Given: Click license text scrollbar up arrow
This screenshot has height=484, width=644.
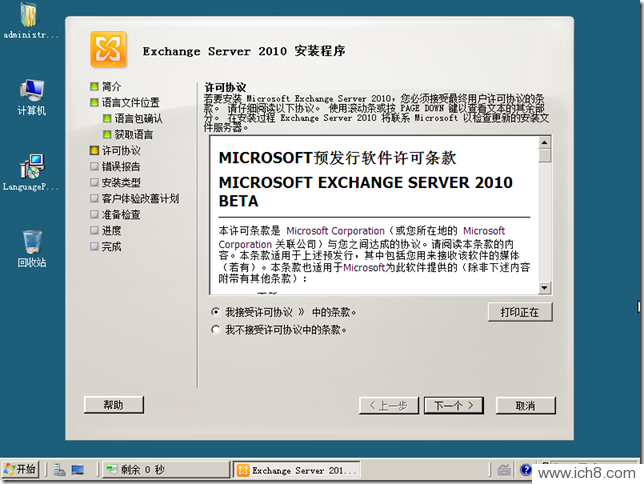Looking at the screenshot, I should click(x=545, y=143).
